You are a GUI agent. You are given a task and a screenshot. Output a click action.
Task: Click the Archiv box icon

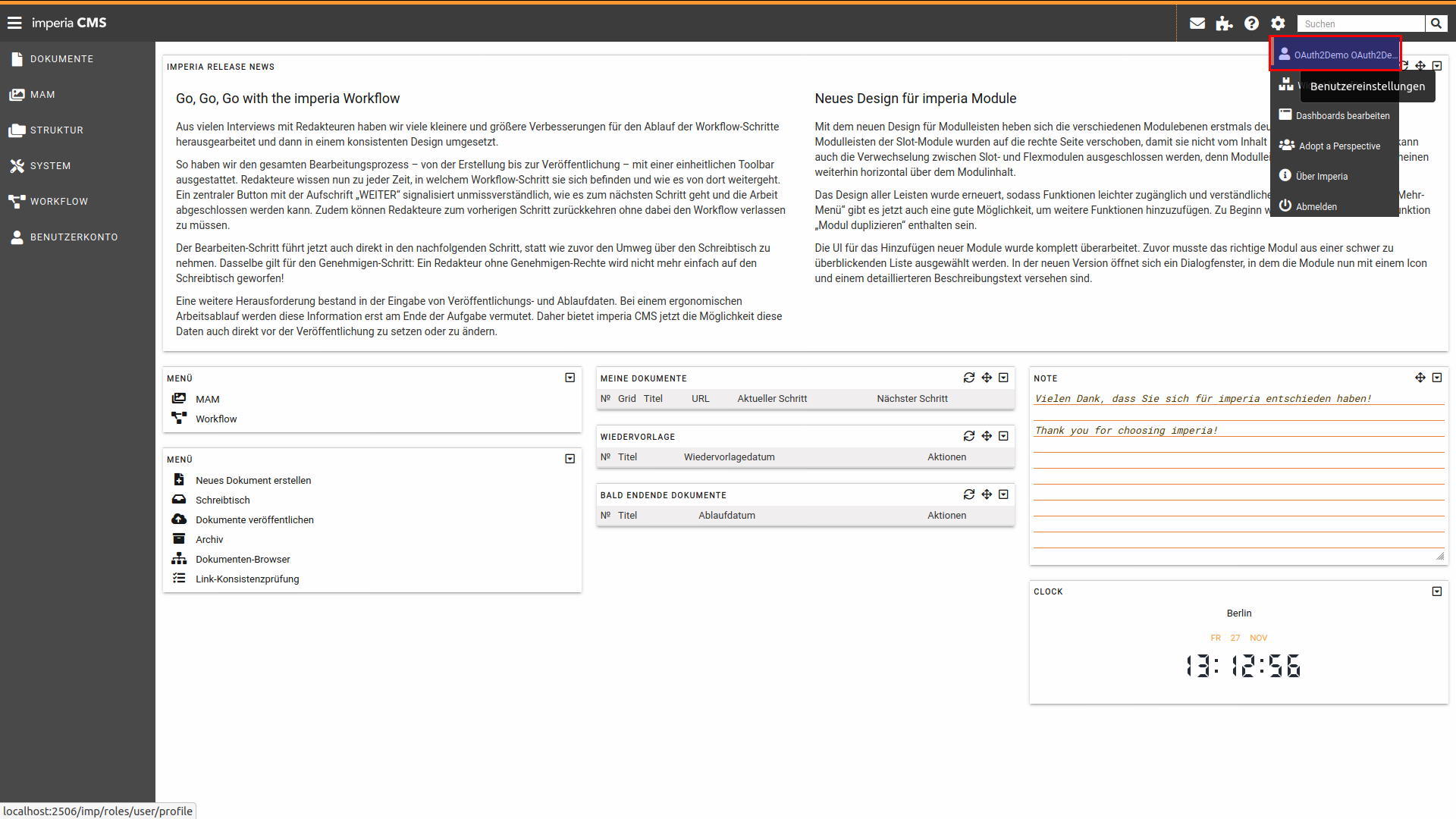click(179, 538)
